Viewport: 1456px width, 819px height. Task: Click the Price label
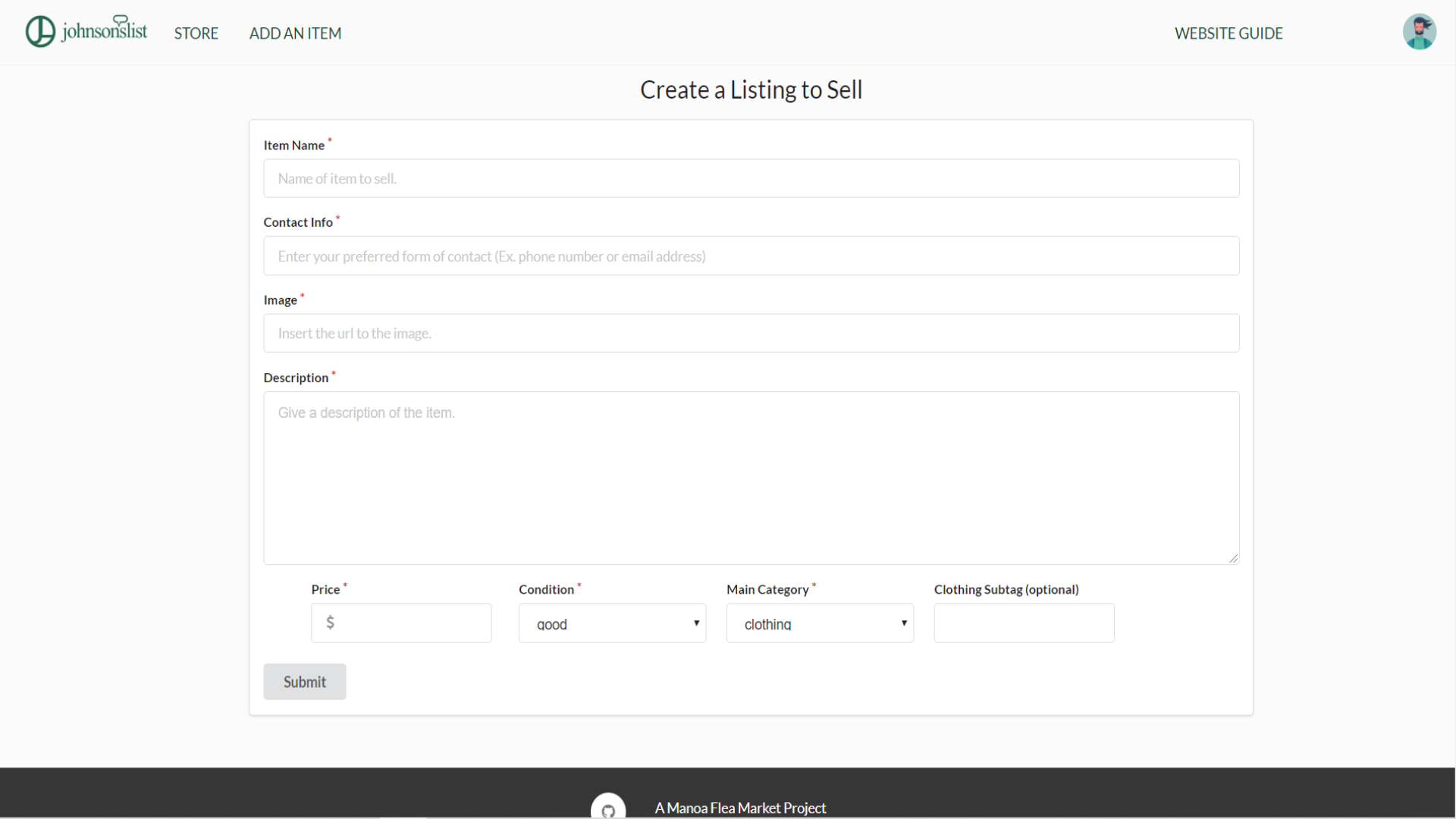pyautogui.click(x=325, y=589)
